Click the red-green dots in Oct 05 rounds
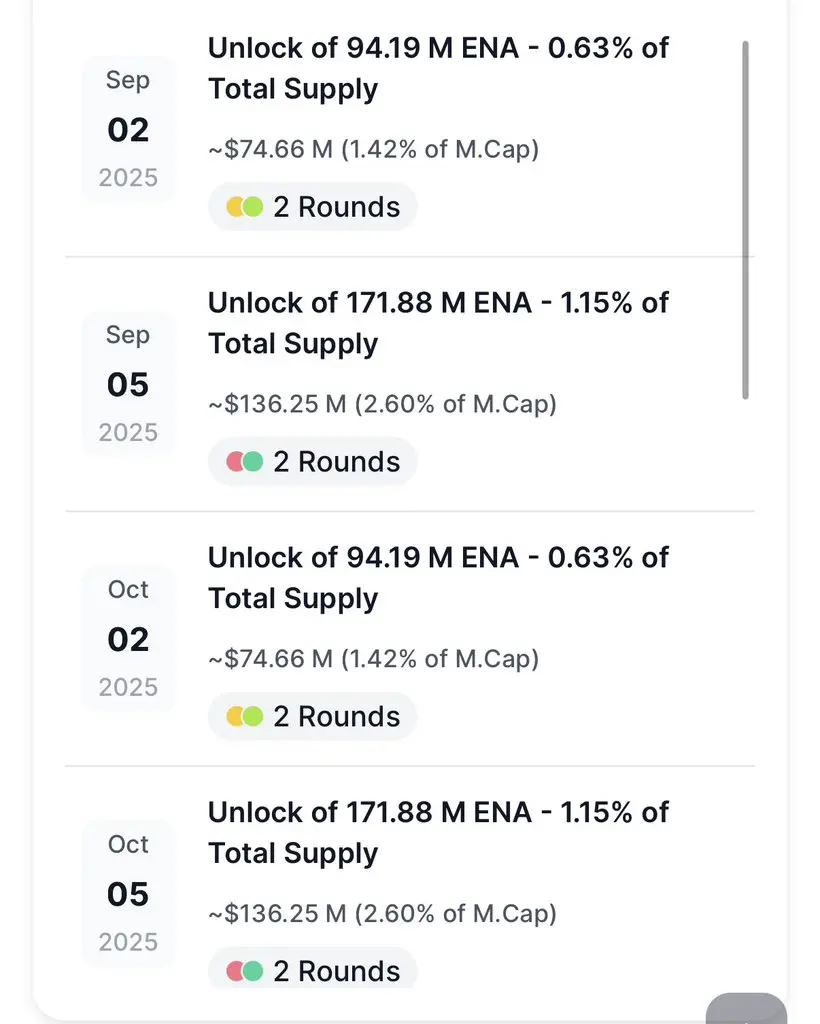 click(245, 971)
